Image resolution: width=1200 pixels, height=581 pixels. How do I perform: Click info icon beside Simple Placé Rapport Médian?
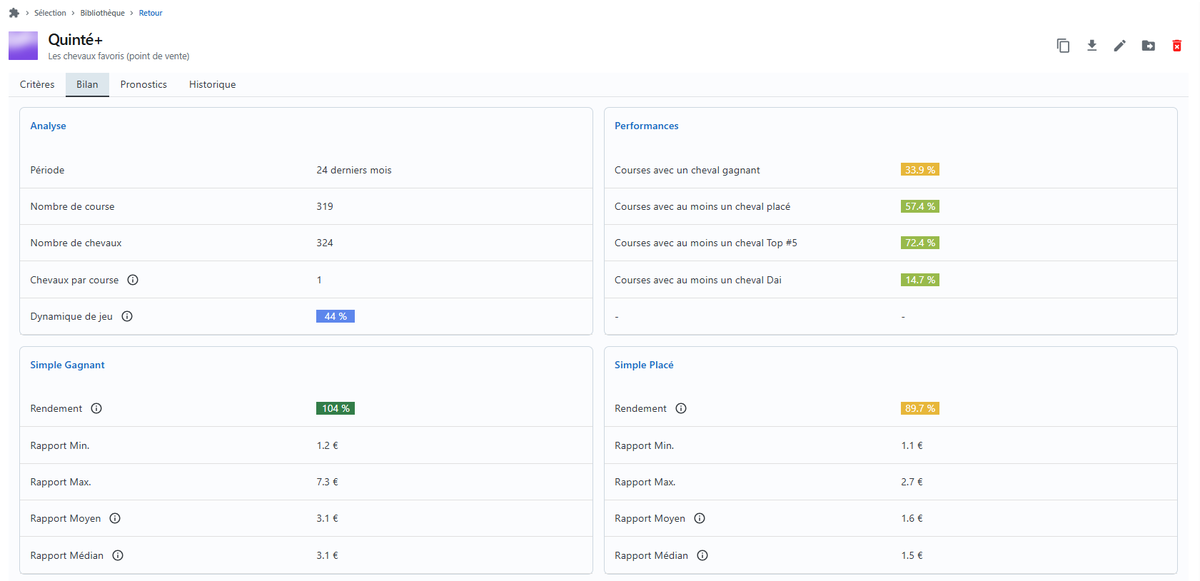702,555
